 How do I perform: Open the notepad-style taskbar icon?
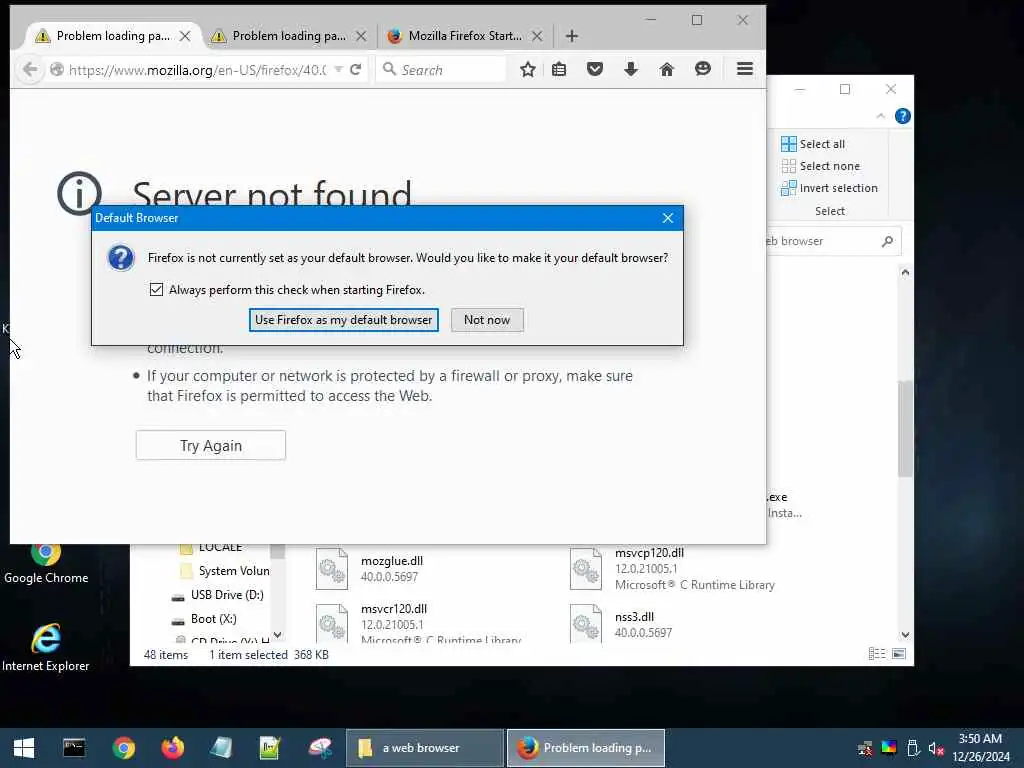click(x=221, y=748)
